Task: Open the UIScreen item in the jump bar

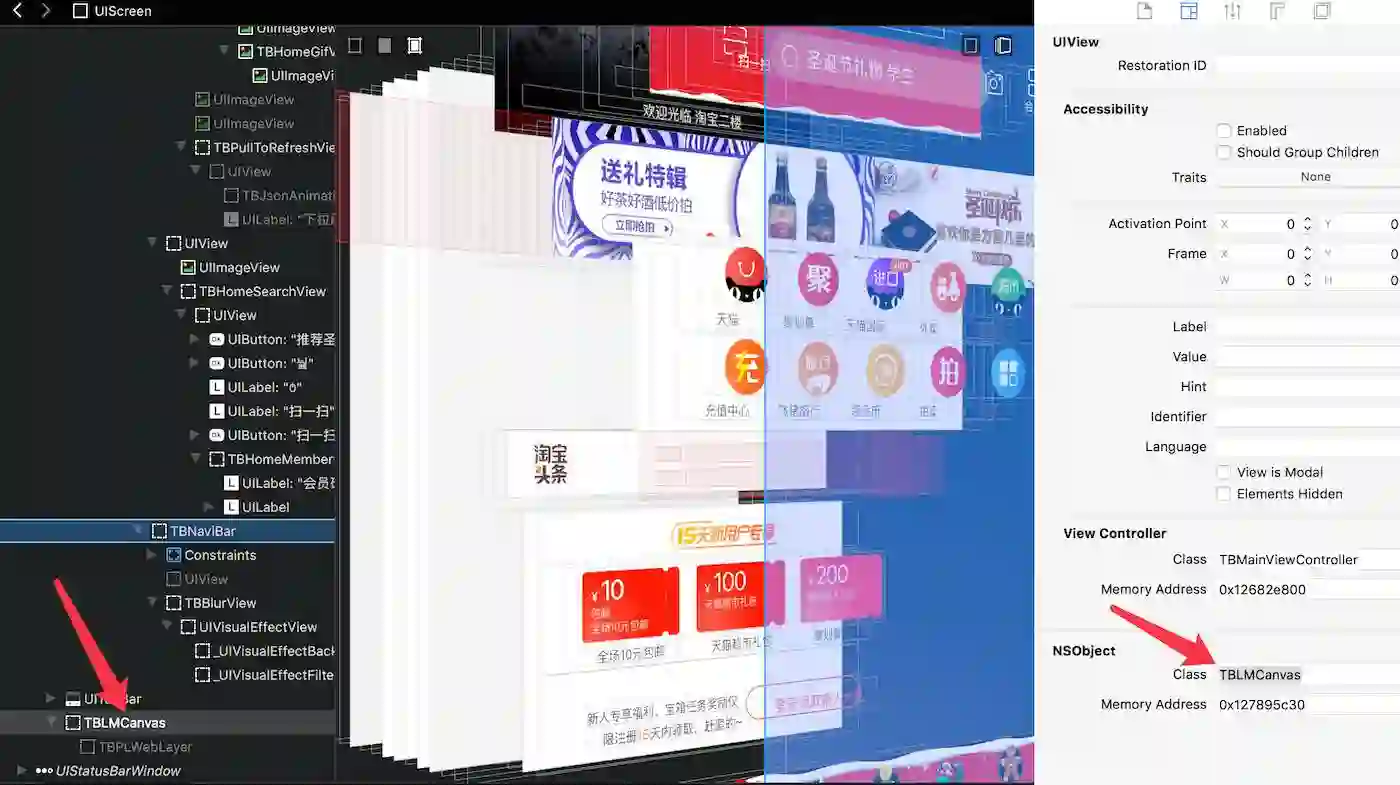Action: point(113,11)
